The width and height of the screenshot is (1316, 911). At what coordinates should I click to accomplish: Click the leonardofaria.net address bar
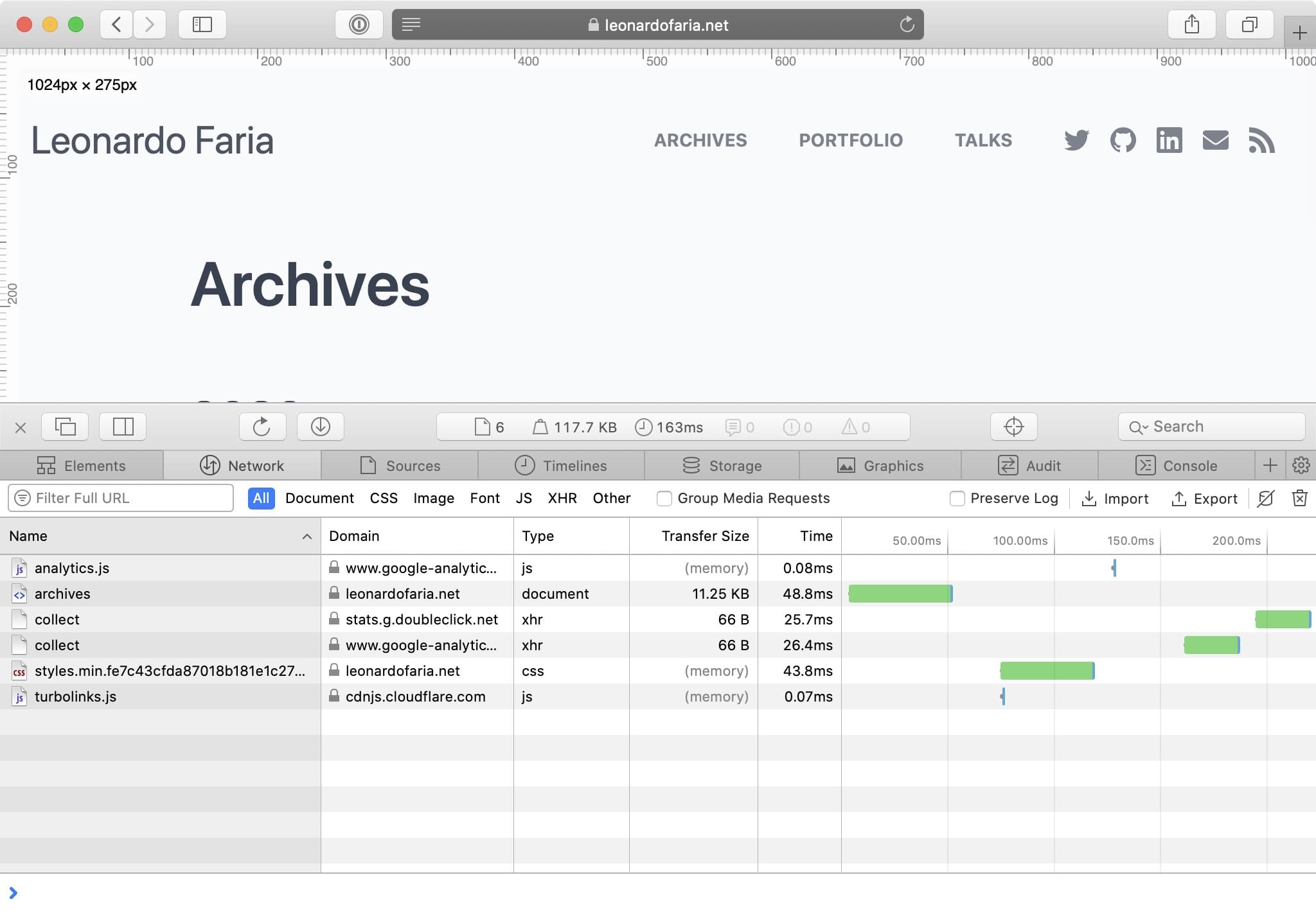tap(657, 24)
